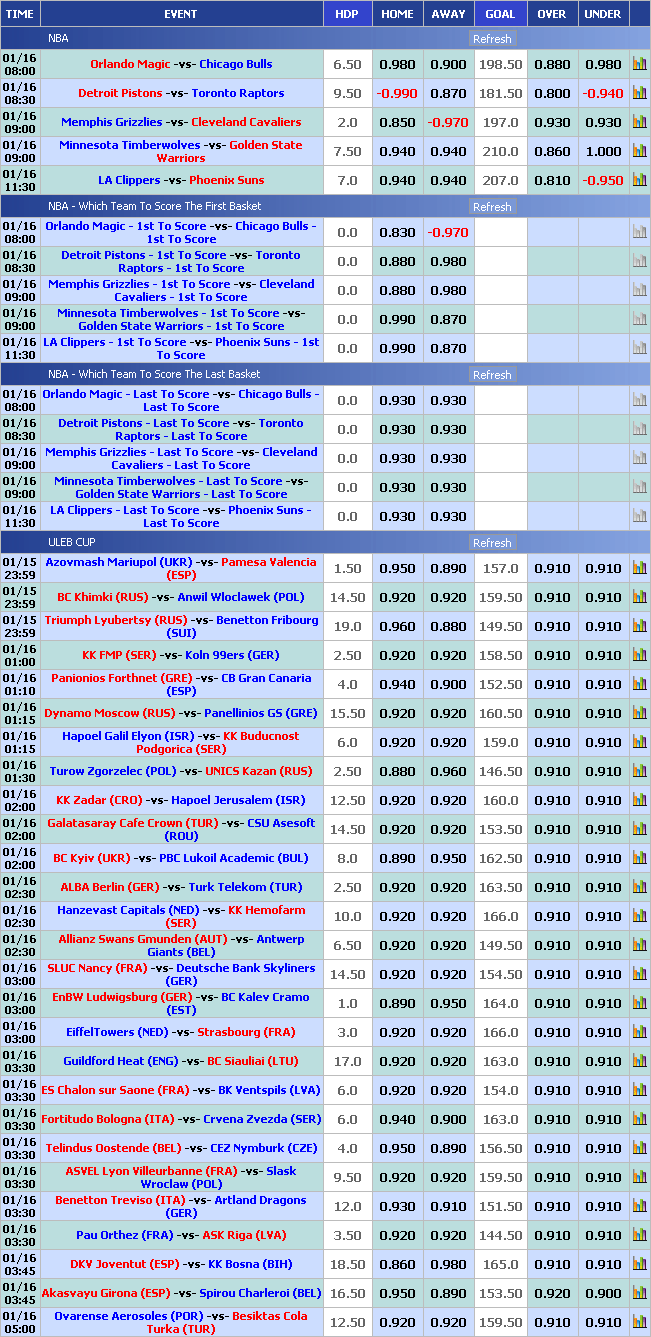
Task: Click the HDP column header
Action: click(347, 14)
